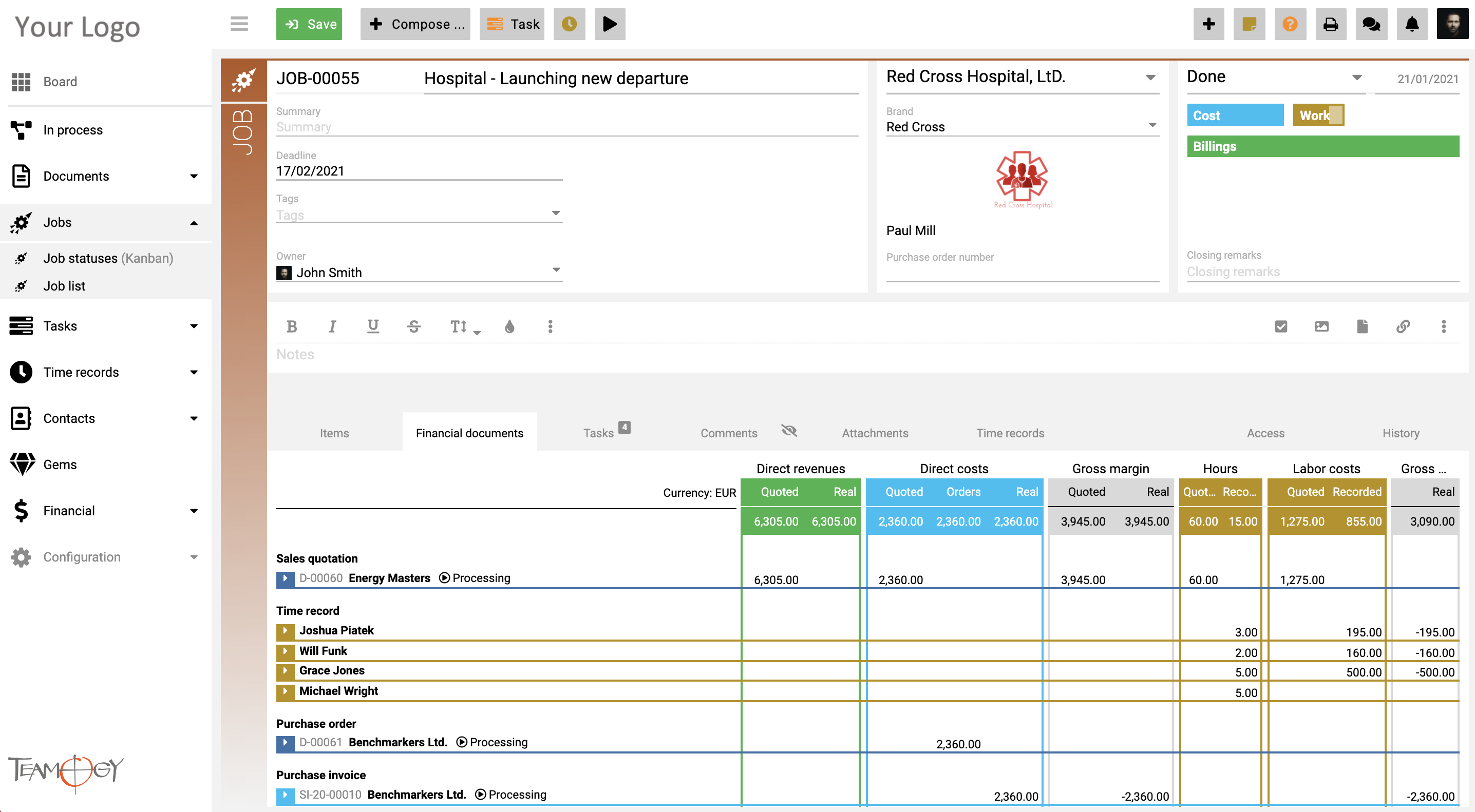Expand the Financial sidebar section
Image resolution: width=1475 pixels, height=812 pixels.
106,510
